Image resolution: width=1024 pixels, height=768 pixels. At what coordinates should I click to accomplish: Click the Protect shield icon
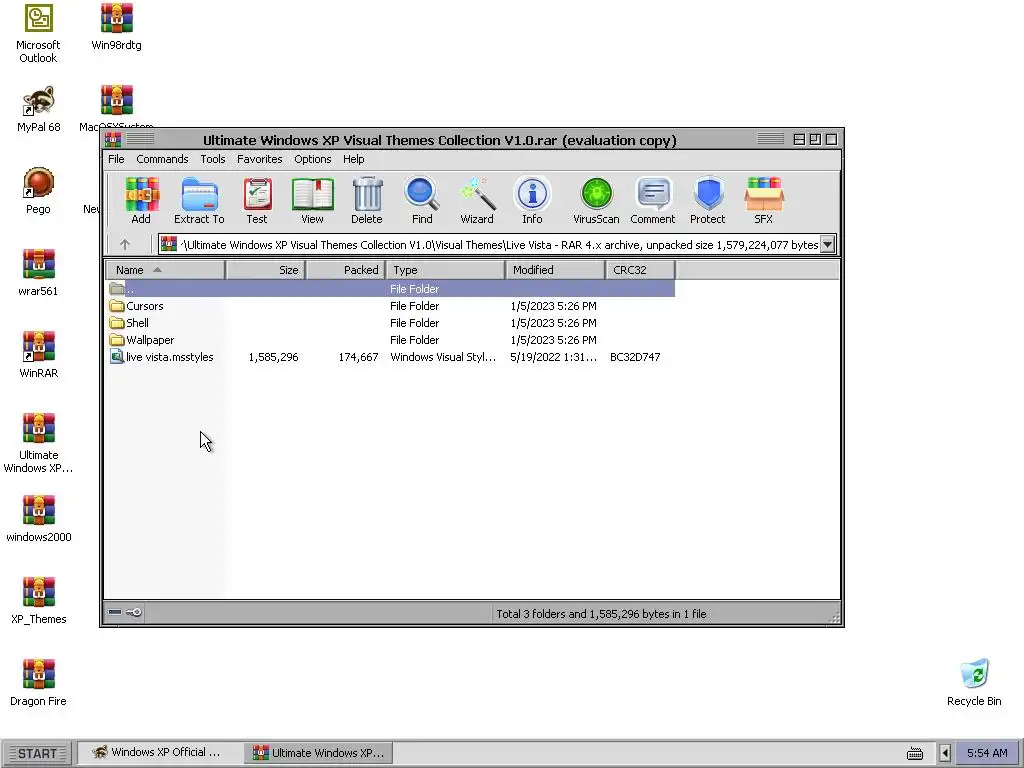[708, 200]
